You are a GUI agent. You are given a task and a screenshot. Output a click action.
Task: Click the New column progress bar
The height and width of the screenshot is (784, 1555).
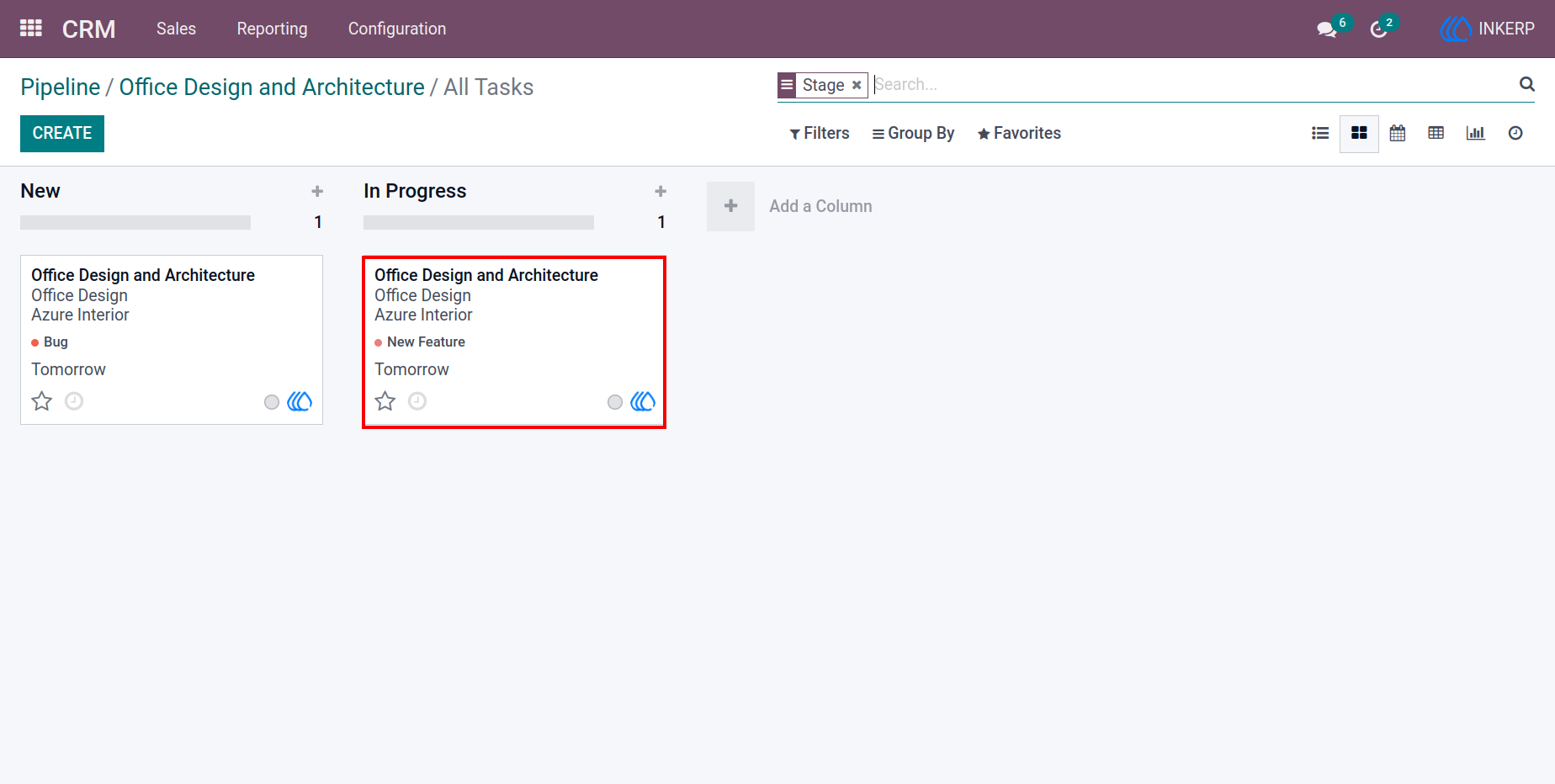[135, 222]
